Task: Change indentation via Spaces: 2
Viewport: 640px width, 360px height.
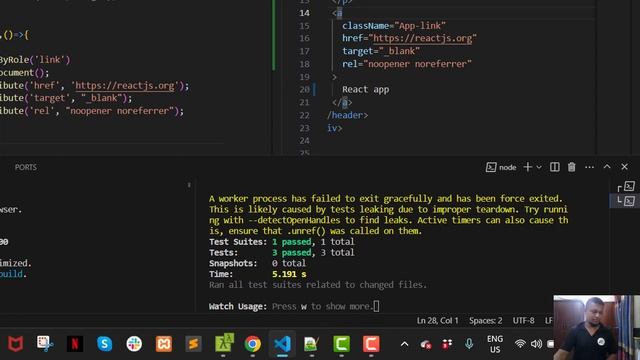Action: point(485,321)
